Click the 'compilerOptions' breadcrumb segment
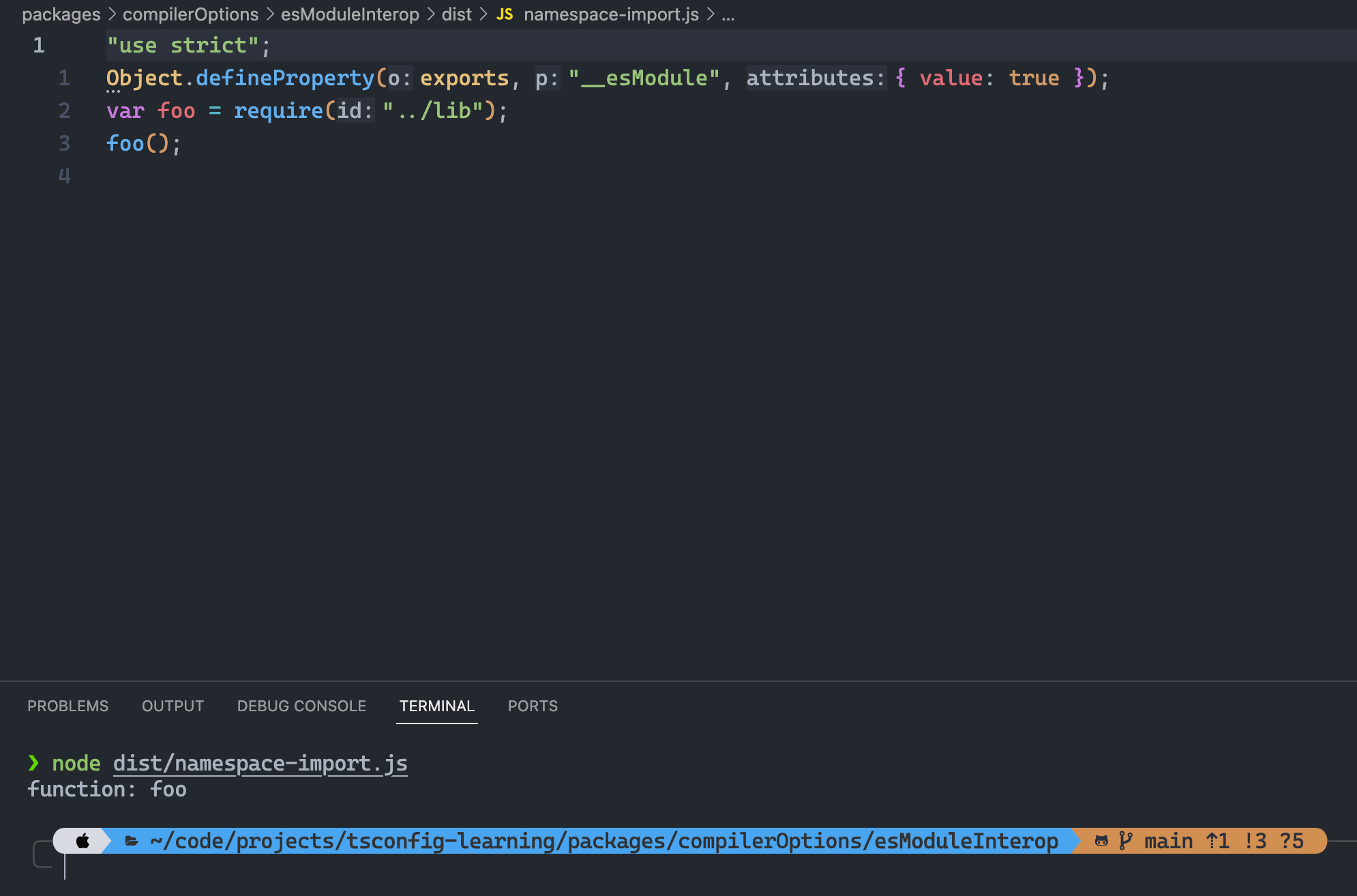Viewport: 1357px width, 896px height. coord(190,14)
